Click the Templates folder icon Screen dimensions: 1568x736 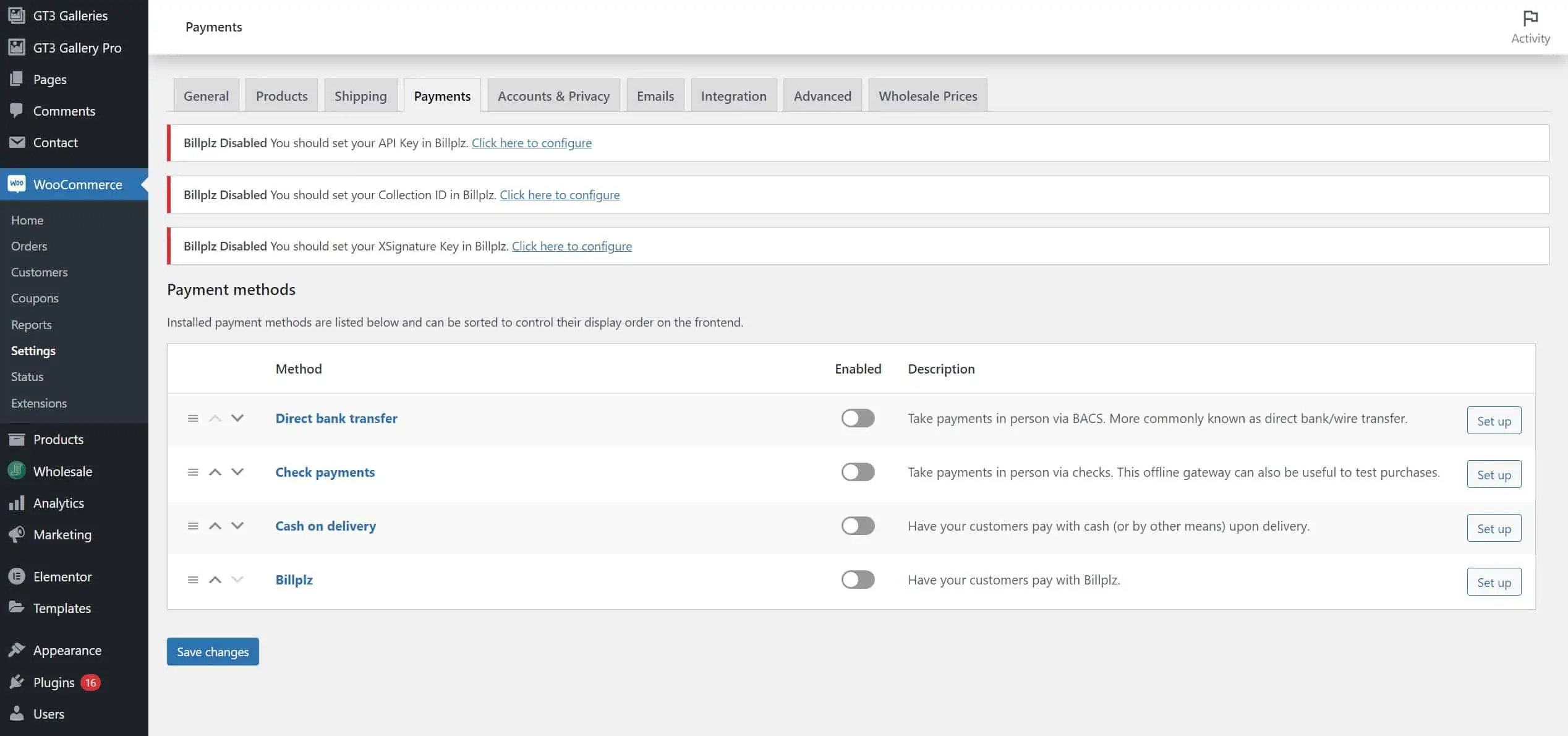tap(17, 607)
